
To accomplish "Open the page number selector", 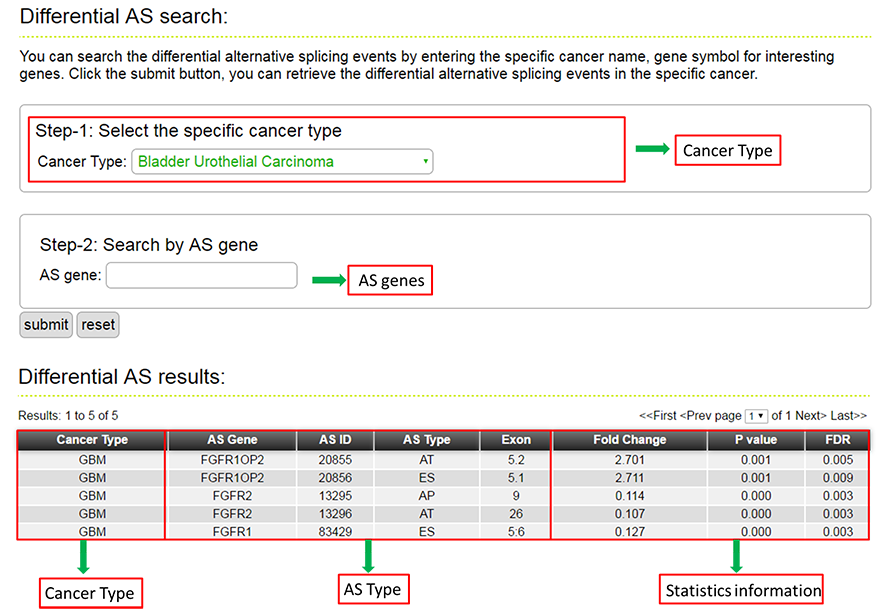I will point(758,415).
